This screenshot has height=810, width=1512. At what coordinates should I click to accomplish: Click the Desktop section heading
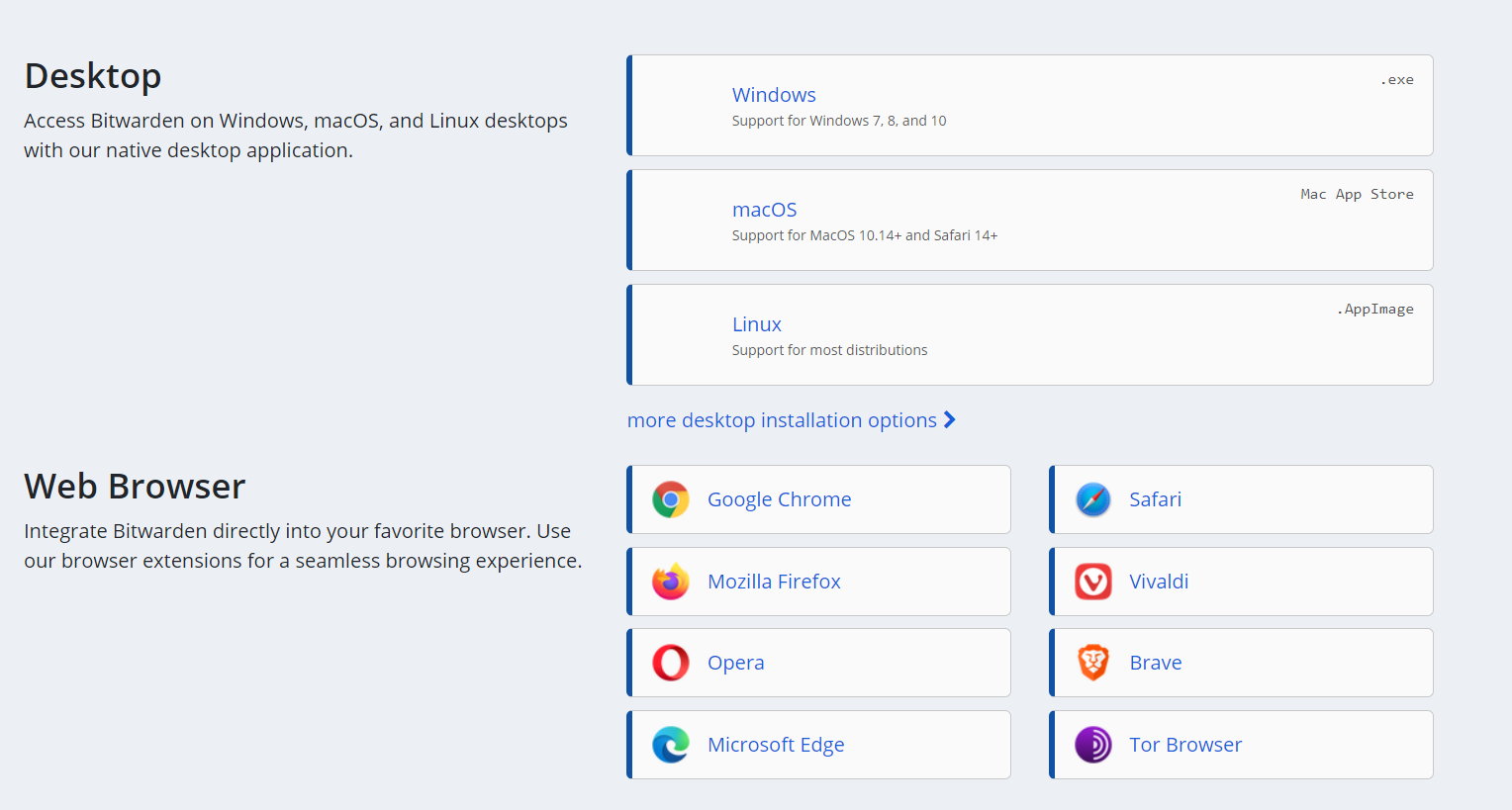click(x=93, y=76)
